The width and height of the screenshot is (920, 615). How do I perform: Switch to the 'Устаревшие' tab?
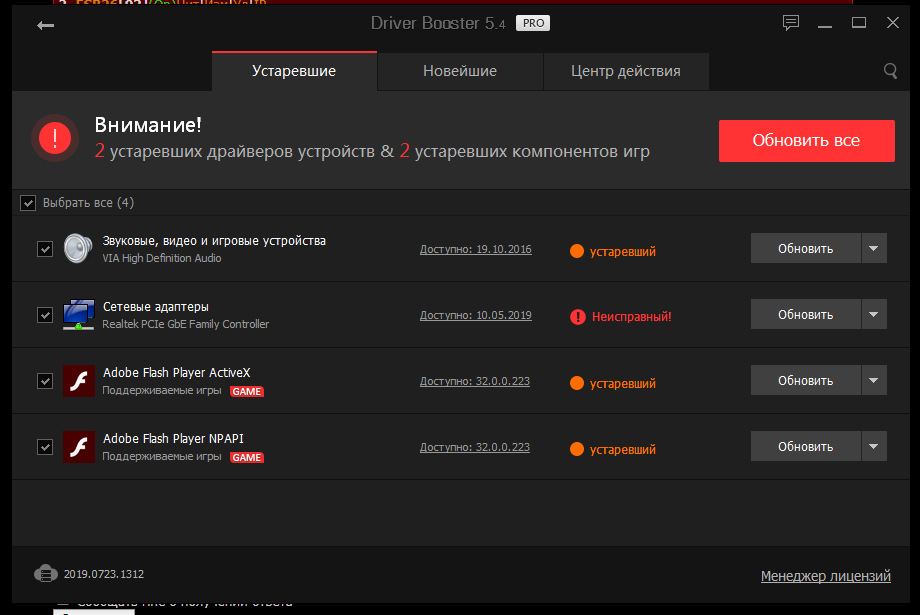click(294, 71)
